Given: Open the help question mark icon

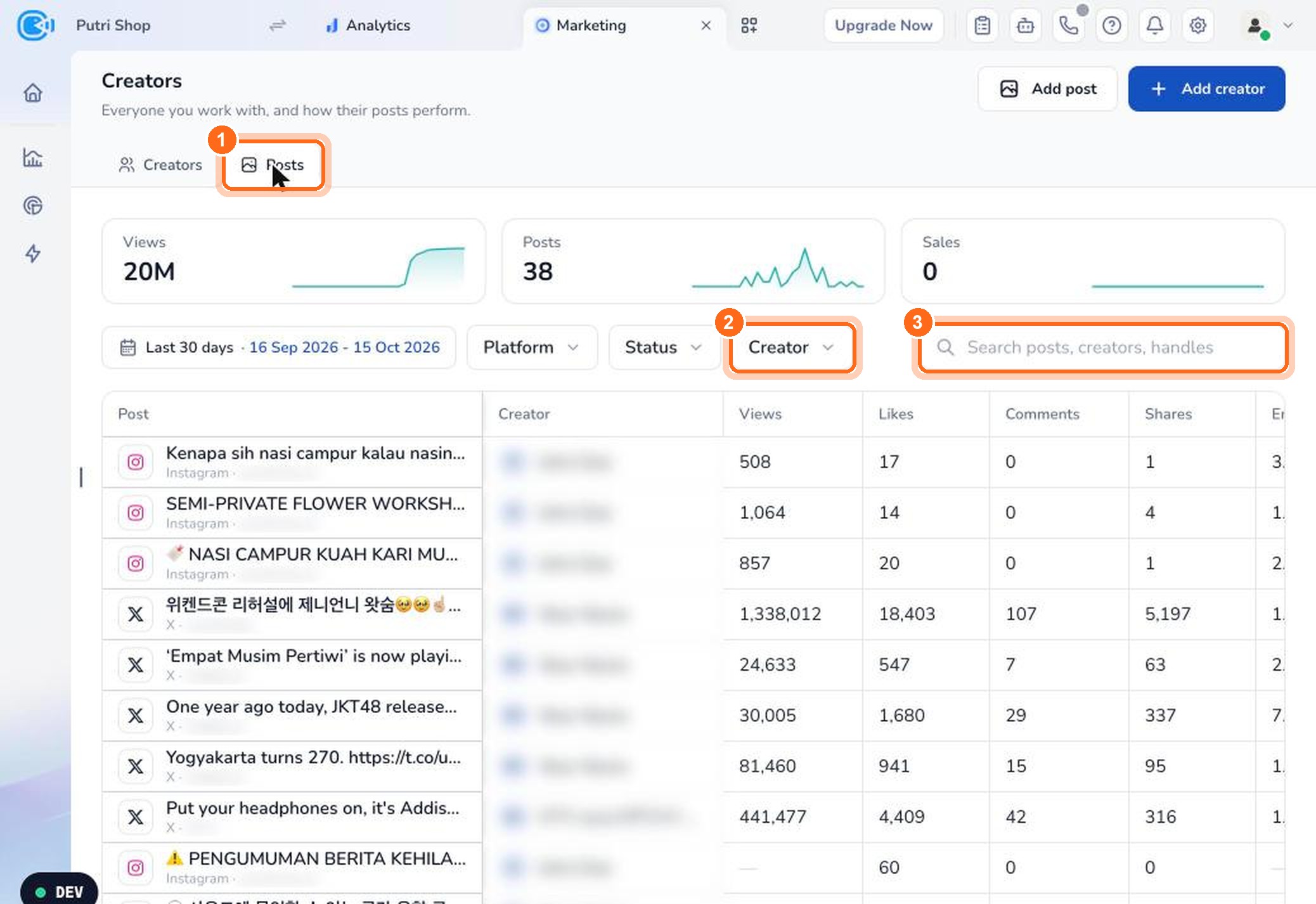Looking at the screenshot, I should [x=1112, y=25].
